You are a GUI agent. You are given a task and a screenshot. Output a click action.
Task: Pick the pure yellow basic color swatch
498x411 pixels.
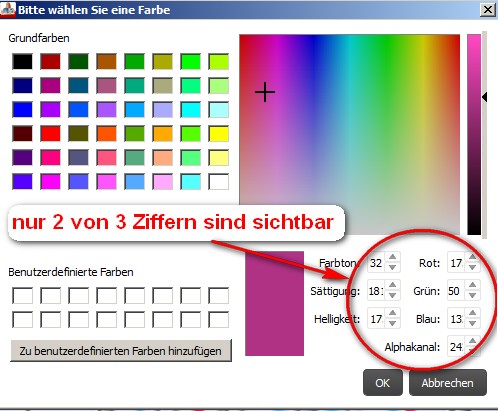[x=219, y=133]
